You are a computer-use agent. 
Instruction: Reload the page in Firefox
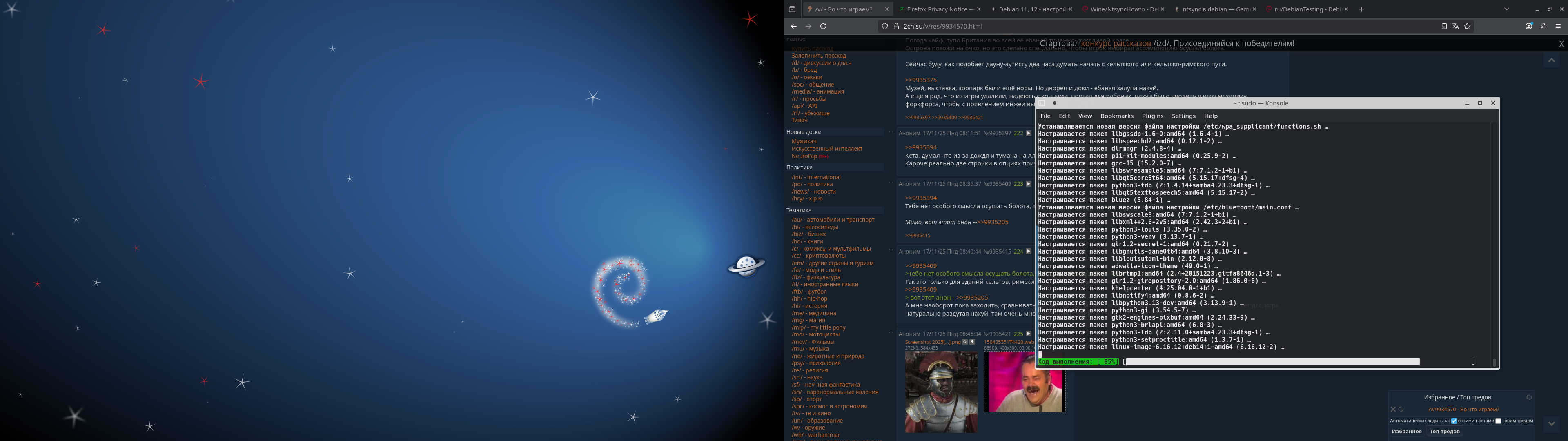click(x=823, y=26)
